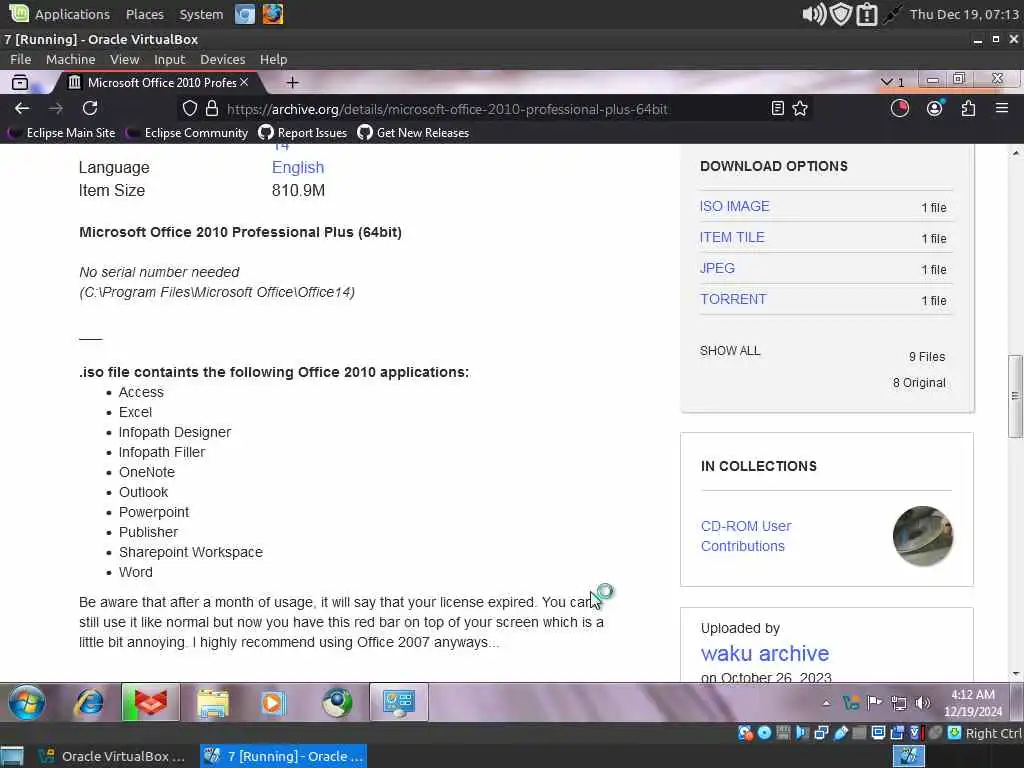This screenshot has height=768, width=1024.
Task: Click the English language link
Action: point(298,167)
